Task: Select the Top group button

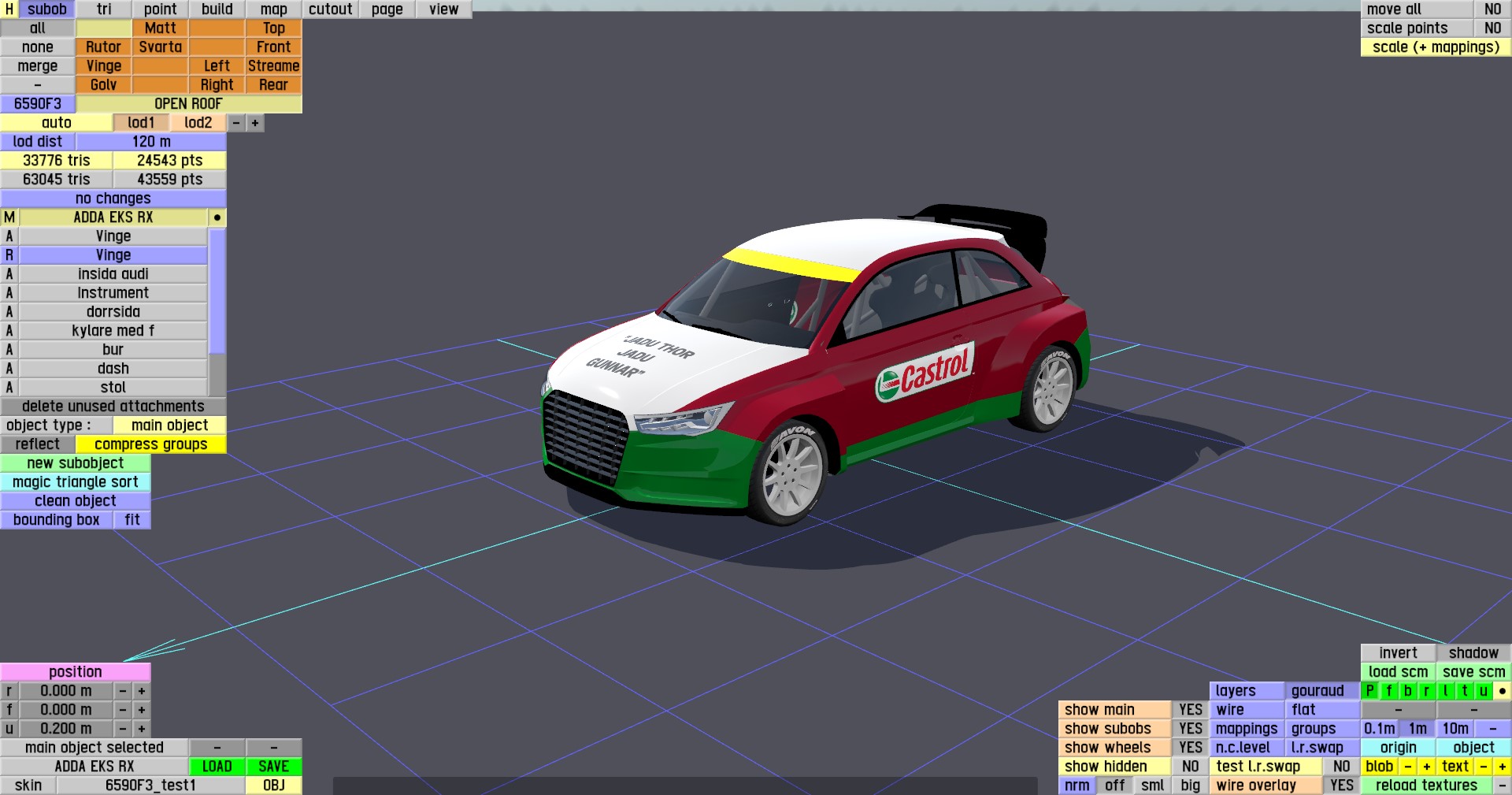Action: tap(274, 28)
